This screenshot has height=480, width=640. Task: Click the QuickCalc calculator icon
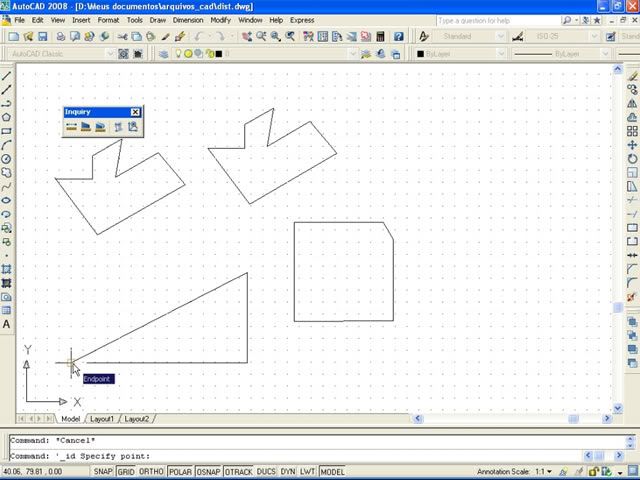click(380, 36)
